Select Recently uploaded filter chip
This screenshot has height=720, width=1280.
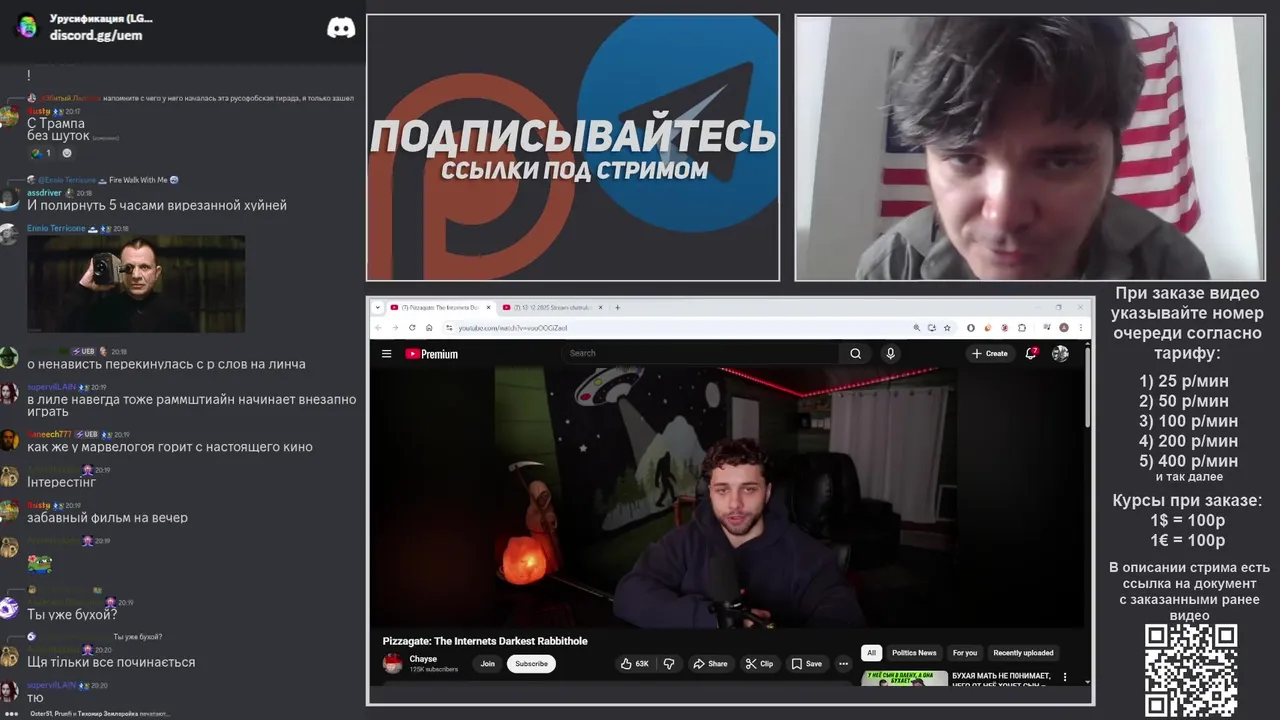click(1023, 653)
